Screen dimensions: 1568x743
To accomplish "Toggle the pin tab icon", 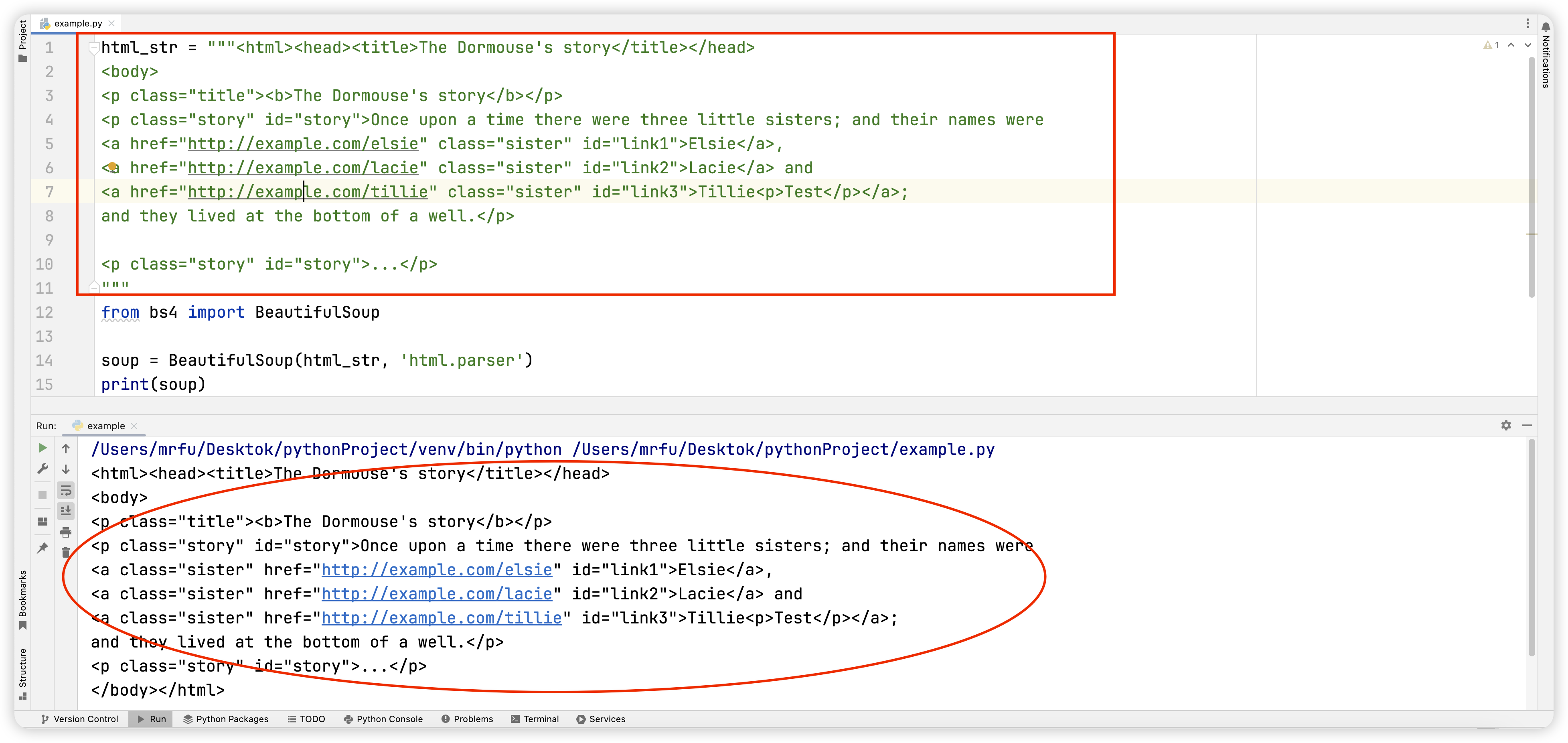I will pos(43,548).
